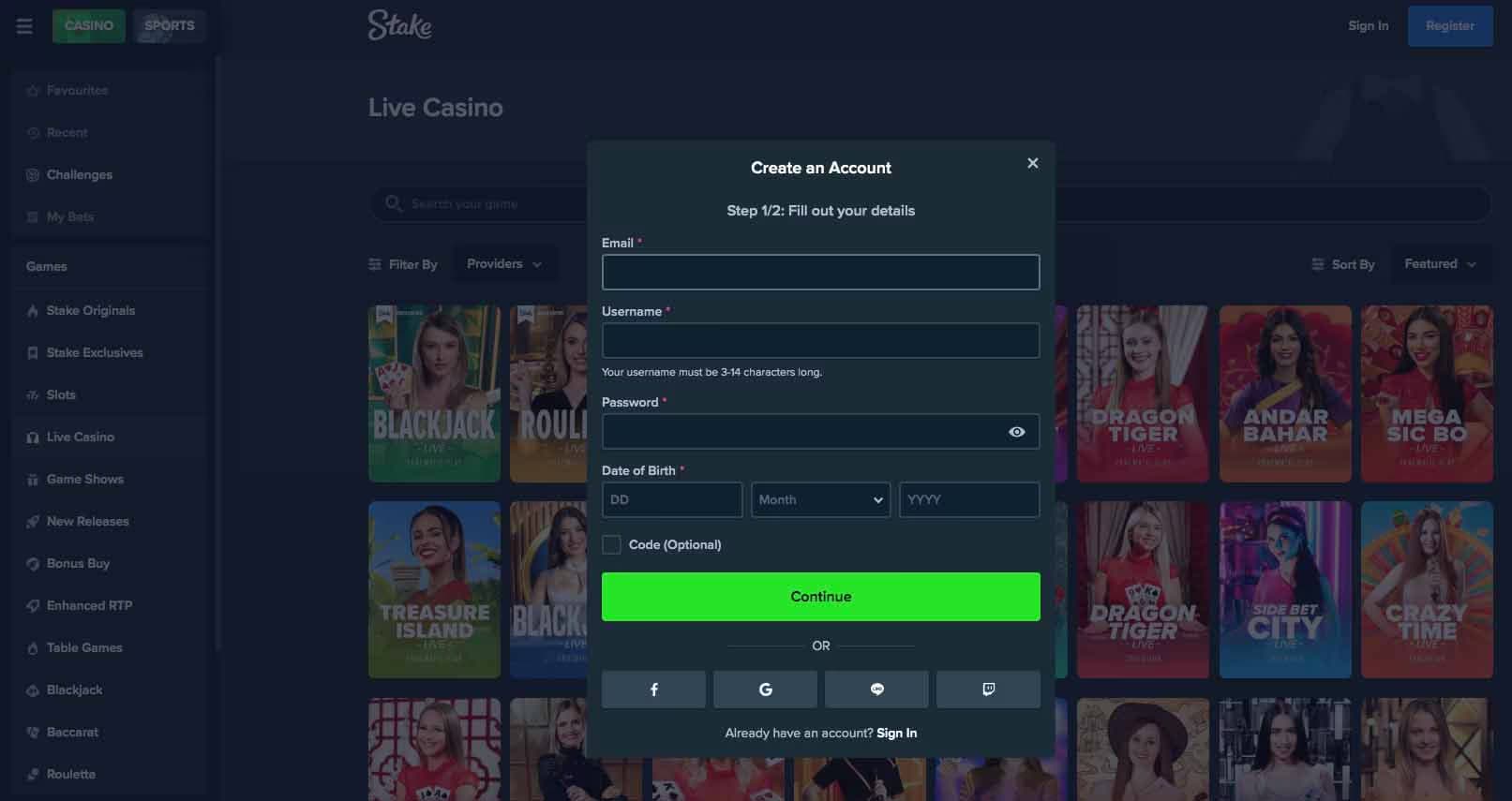Open Table Games in sidebar
Image resolution: width=1512 pixels, height=801 pixels.
[x=110, y=648]
